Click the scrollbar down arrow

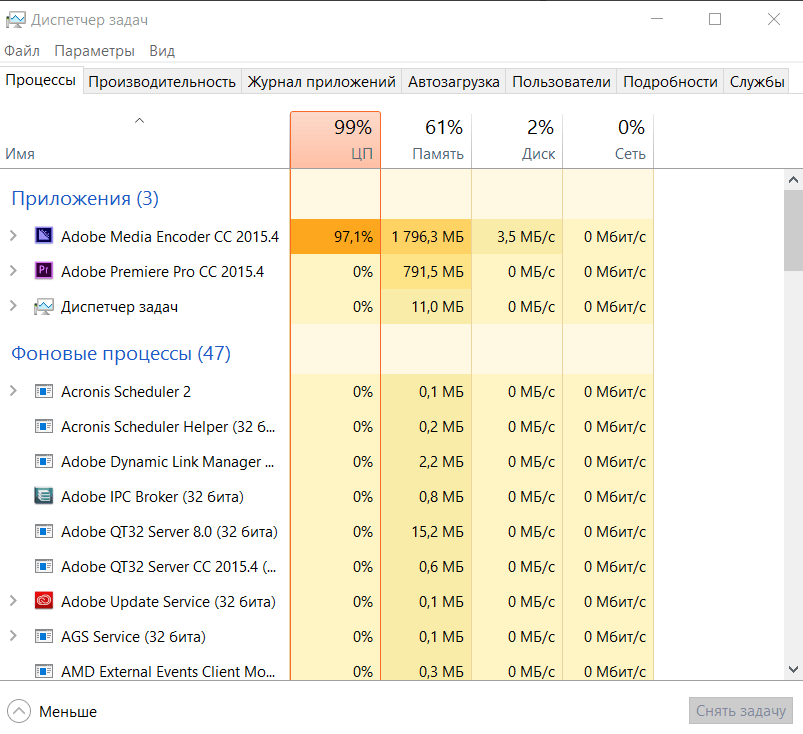(x=793, y=669)
